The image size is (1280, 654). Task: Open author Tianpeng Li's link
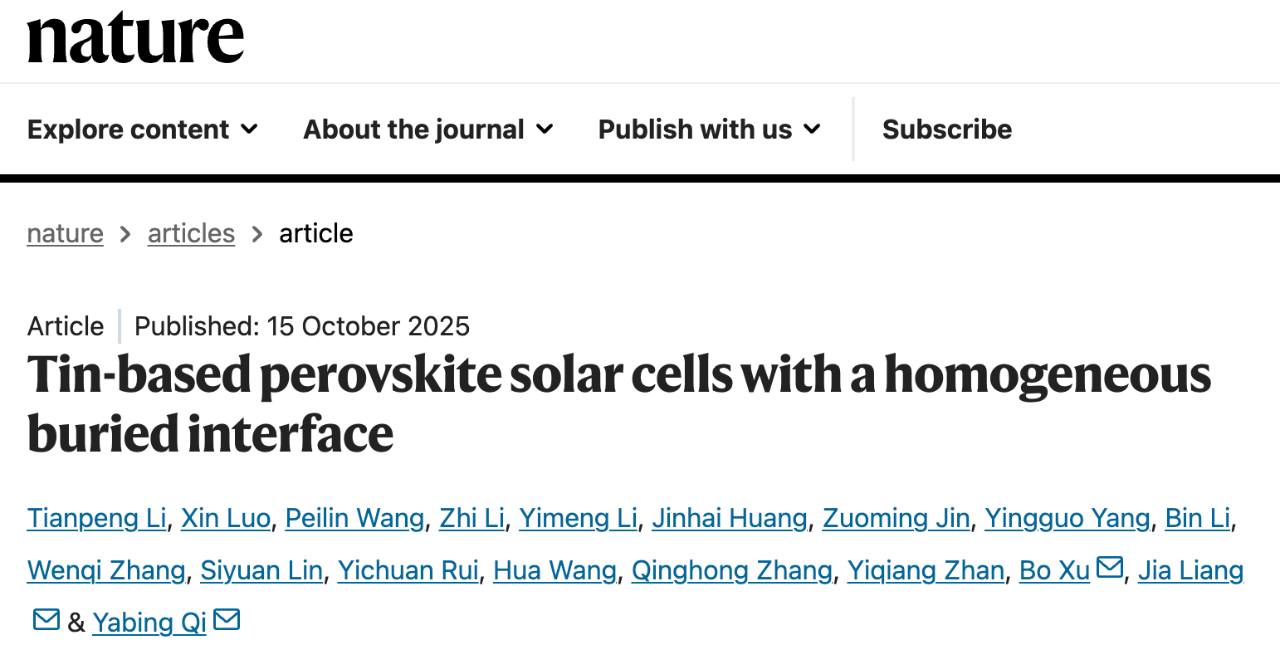pyautogui.click(x=96, y=518)
